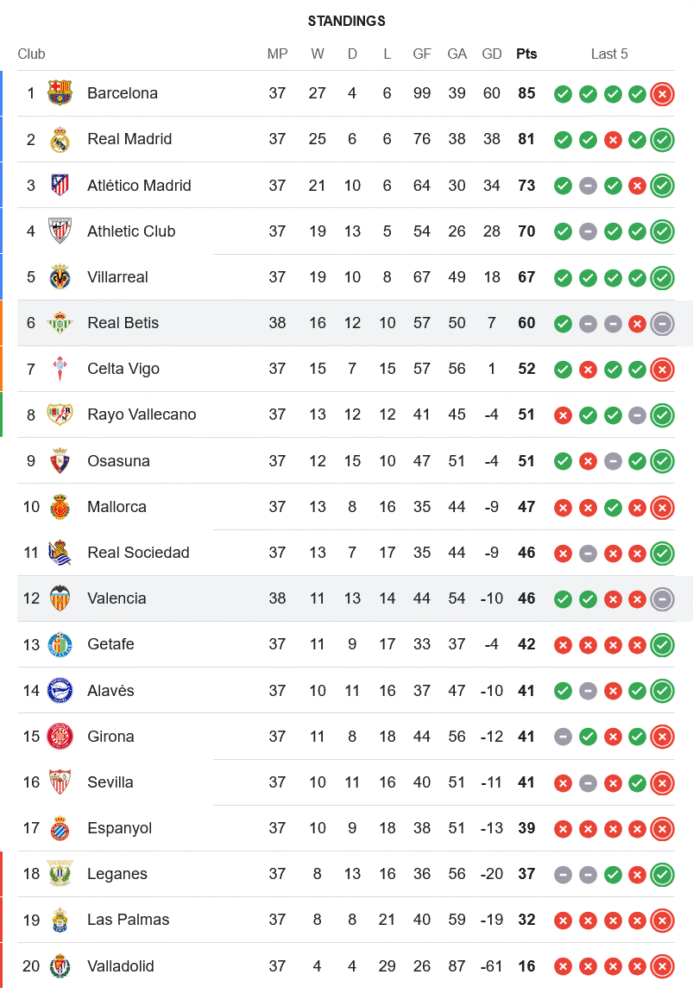The height and width of the screenshot is (1000, 693).
Task: Click the Atlético Madrid crest icon
Action: [60, 185]
